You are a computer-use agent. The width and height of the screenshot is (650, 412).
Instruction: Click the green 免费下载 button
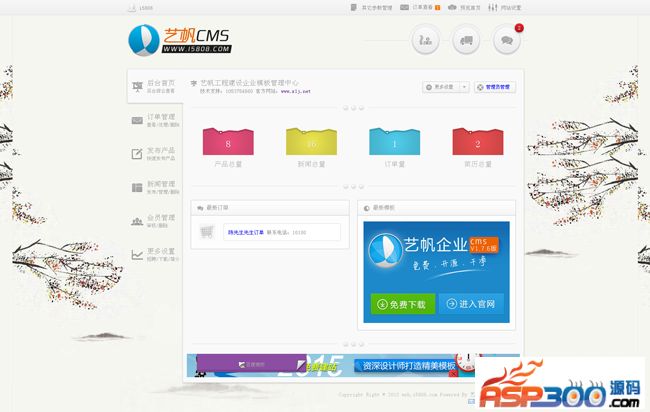(x=403, y=304)
